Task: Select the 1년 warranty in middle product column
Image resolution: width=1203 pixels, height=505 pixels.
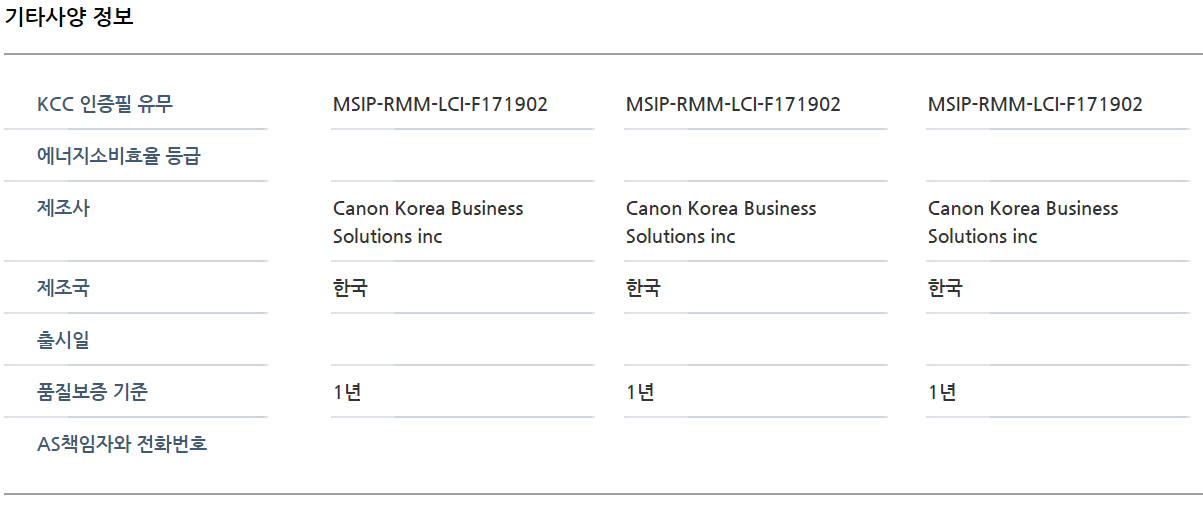Action: tap(640, 392)
